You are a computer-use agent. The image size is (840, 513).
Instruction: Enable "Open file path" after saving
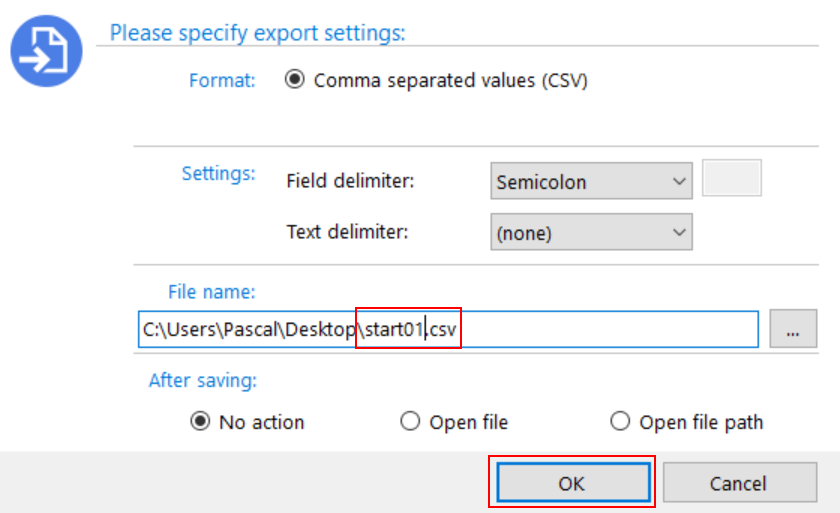[x=620, y=422]
